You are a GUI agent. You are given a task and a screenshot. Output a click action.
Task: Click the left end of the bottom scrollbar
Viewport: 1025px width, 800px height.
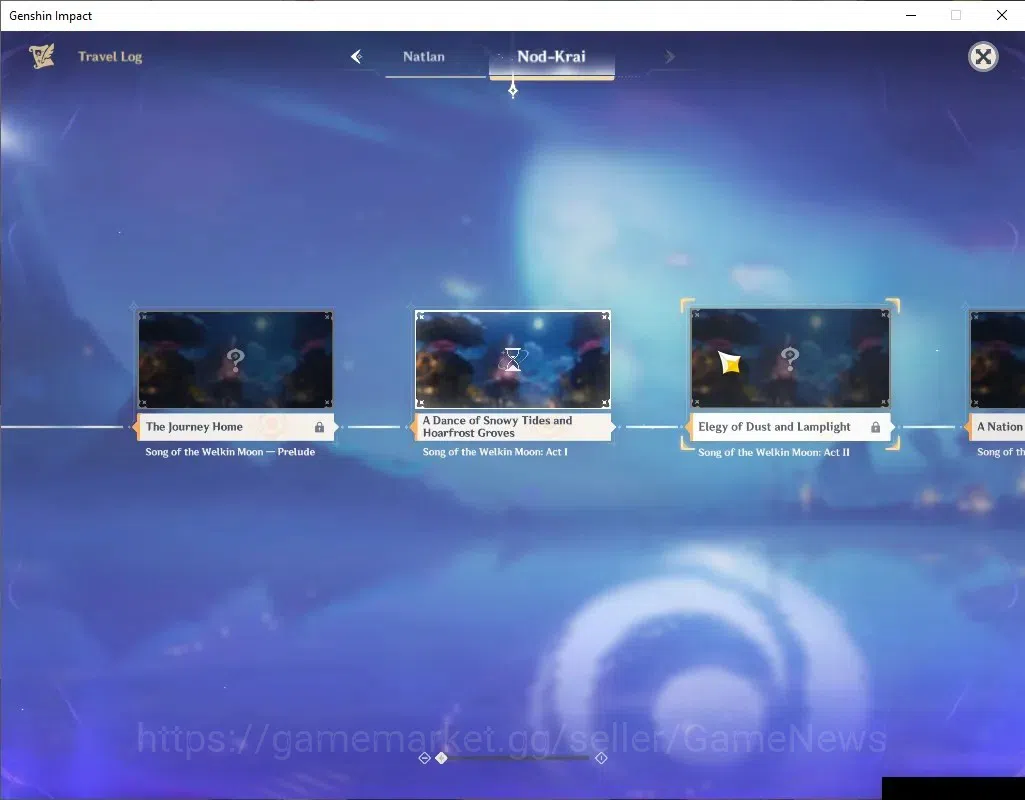click(x=424, y=758)
